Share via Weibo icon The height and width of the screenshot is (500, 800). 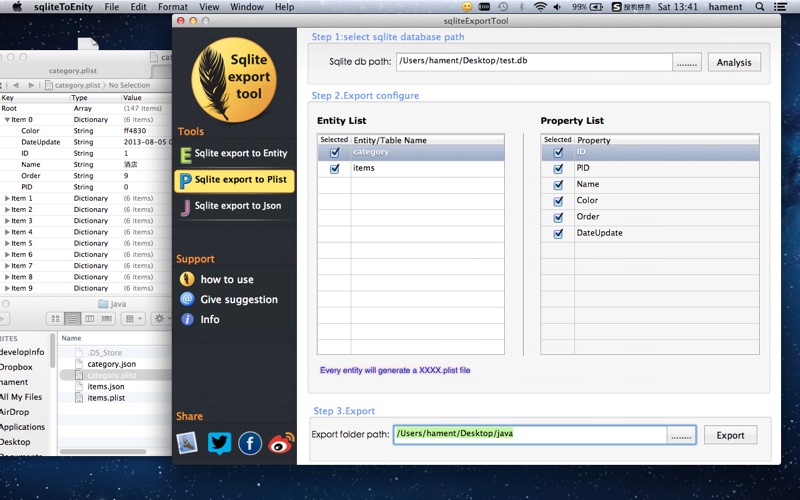(x=281, y=443)
